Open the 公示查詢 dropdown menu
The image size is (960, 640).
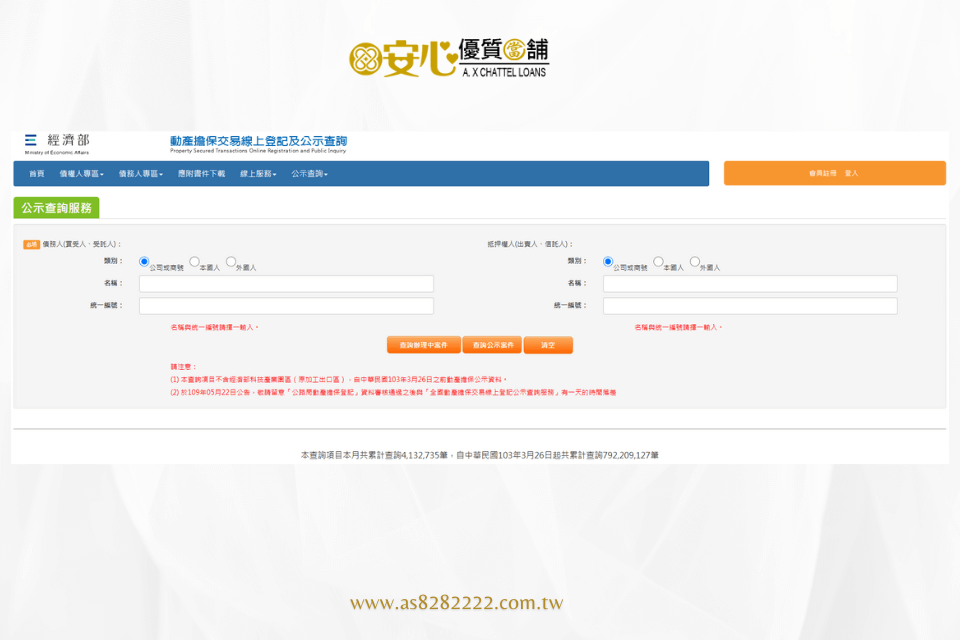(310, 174)
